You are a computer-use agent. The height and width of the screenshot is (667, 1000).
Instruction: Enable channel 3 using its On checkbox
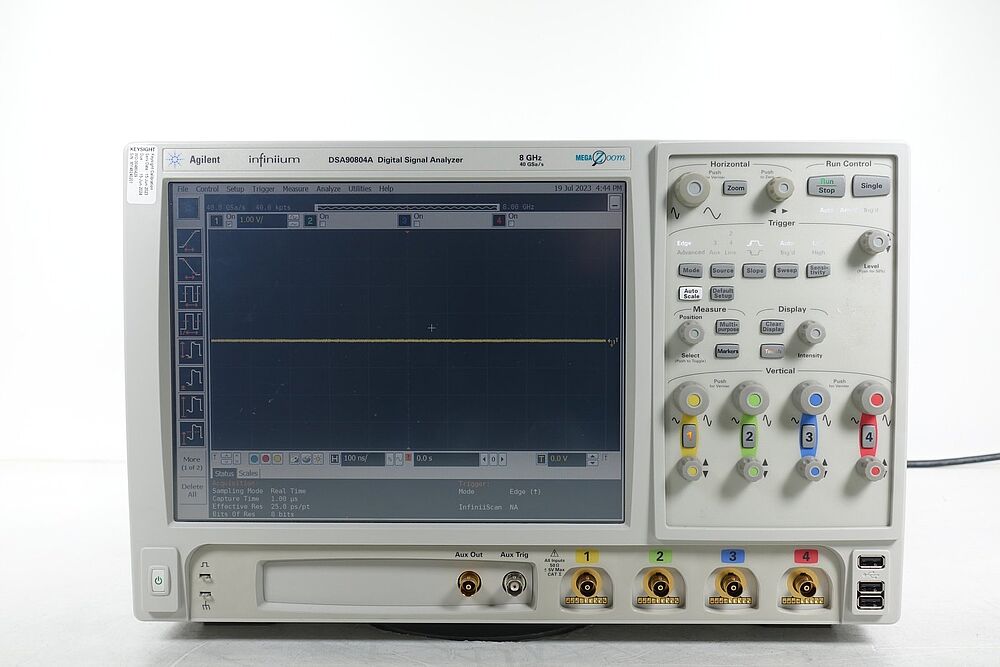pos(415,224)
